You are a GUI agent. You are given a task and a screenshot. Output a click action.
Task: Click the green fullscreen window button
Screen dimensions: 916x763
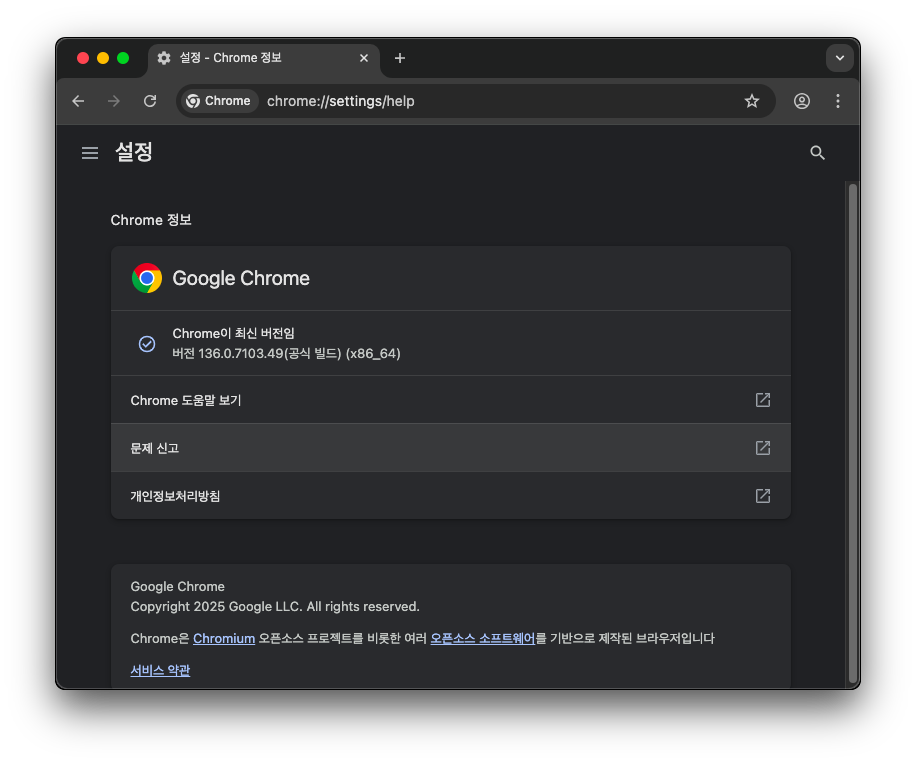click(123, 58)
